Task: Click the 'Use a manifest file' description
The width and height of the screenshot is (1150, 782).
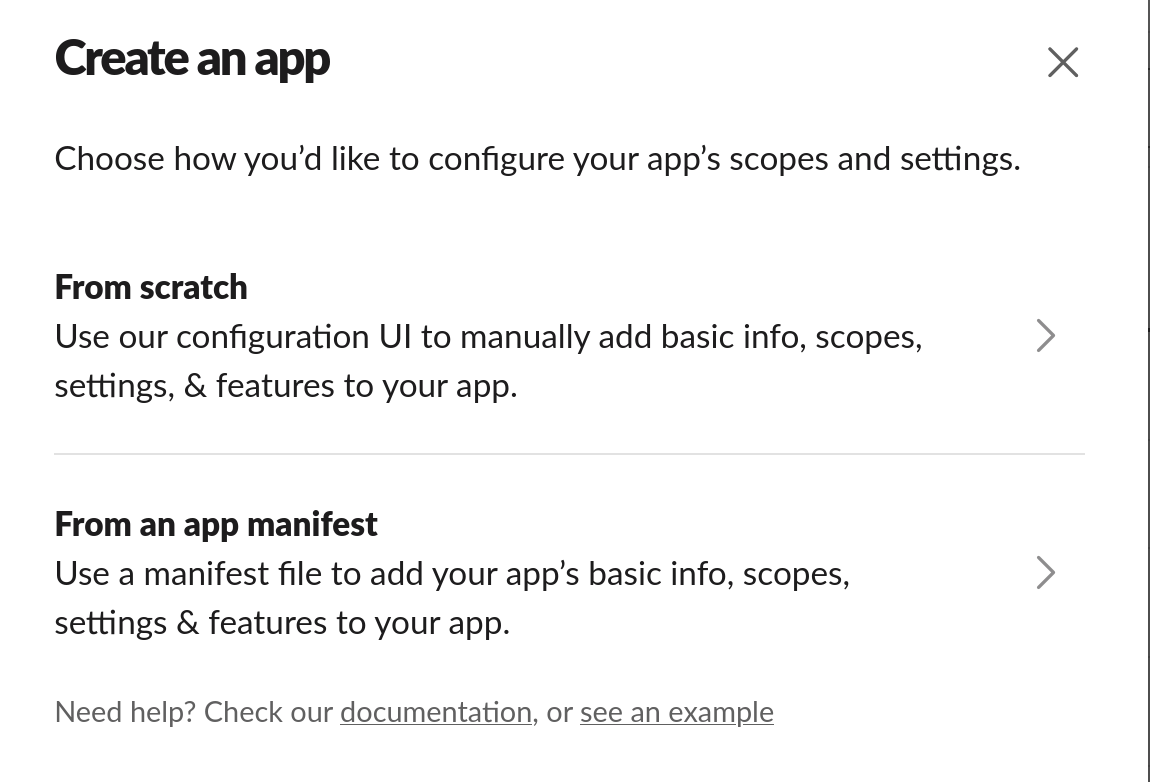Action: click(452, 574)
